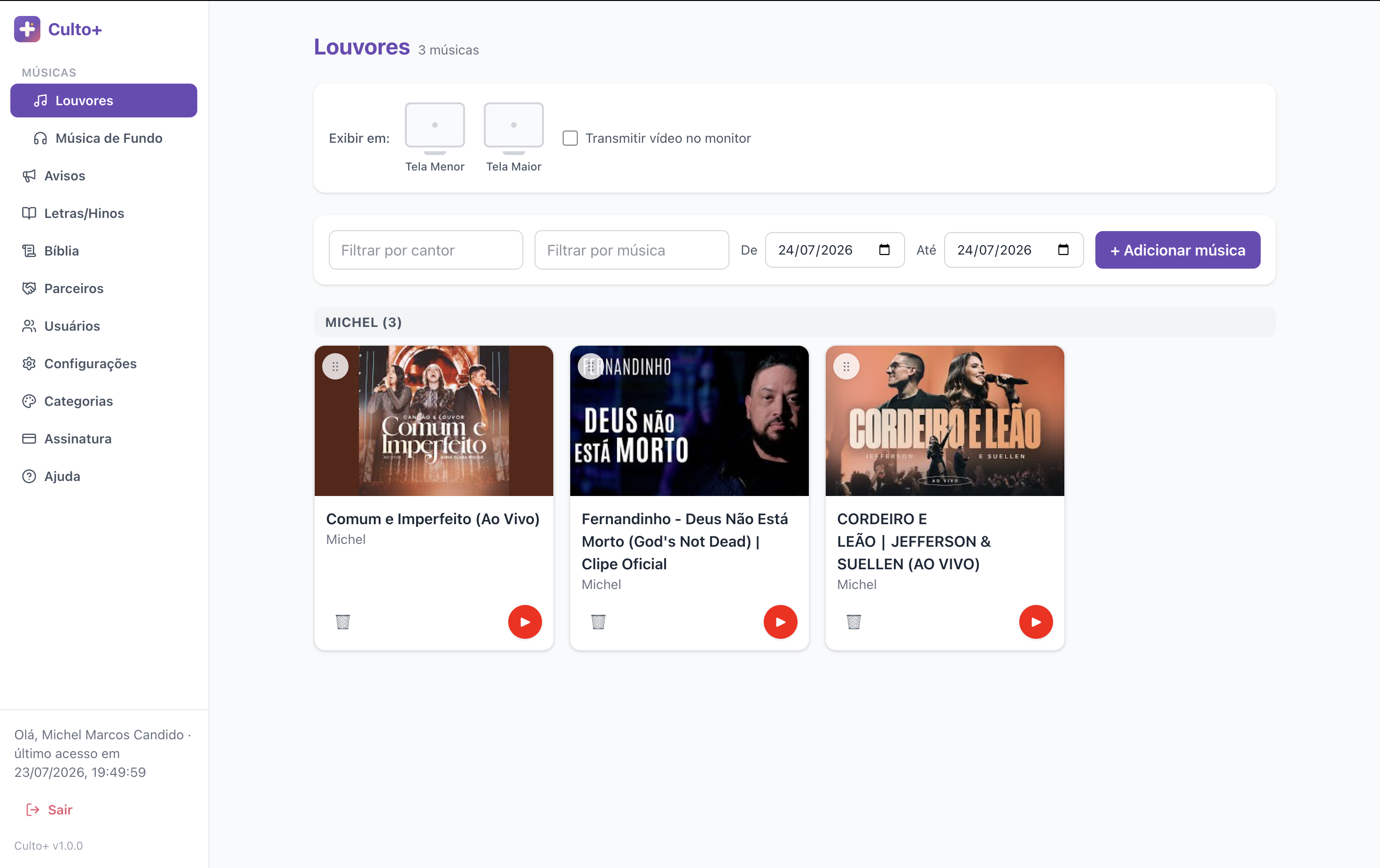The image size is (1380, 868).
Task: Click the CORDEIRO E LEÃO title text
Action: click(x=914, y=542)
